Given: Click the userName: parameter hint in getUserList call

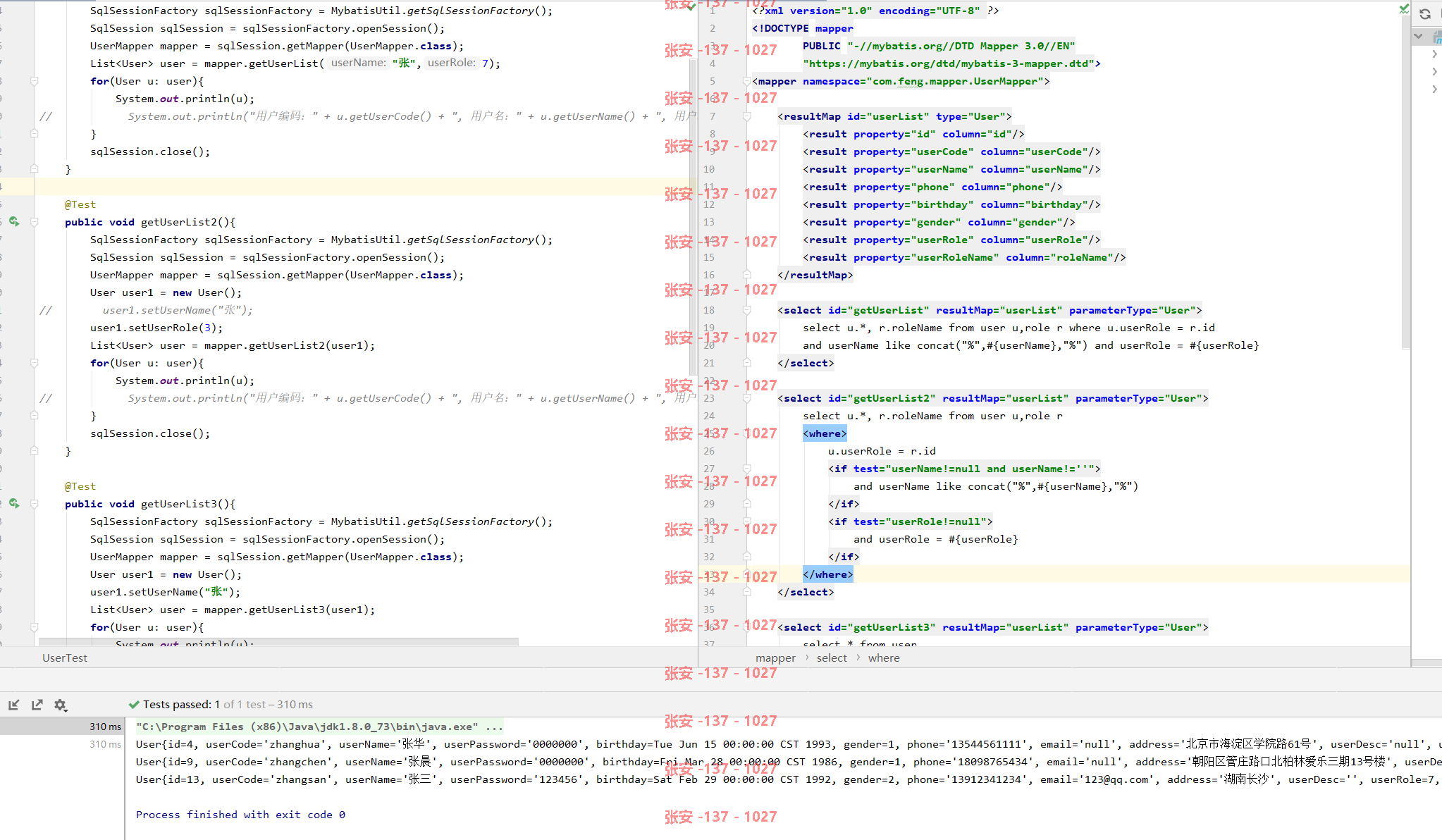Looking at the screenshot, I should click(359, 63).
